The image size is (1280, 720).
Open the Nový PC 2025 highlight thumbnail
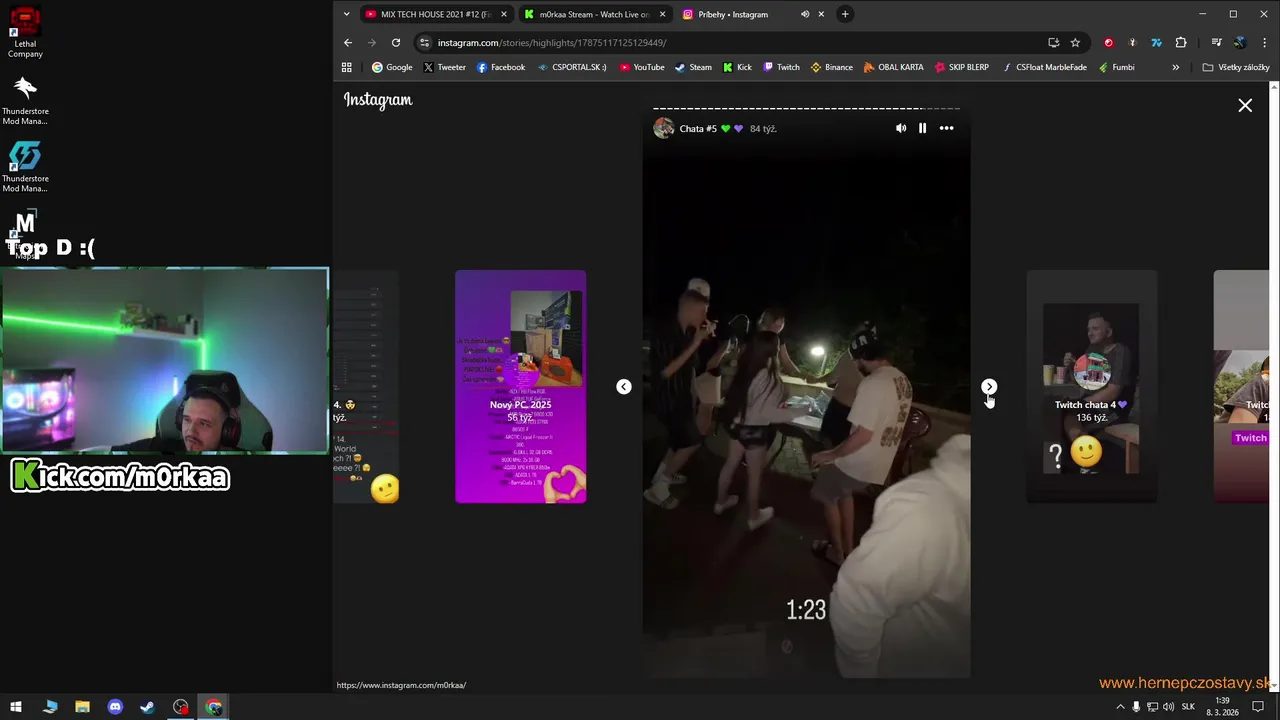point(520,386)
